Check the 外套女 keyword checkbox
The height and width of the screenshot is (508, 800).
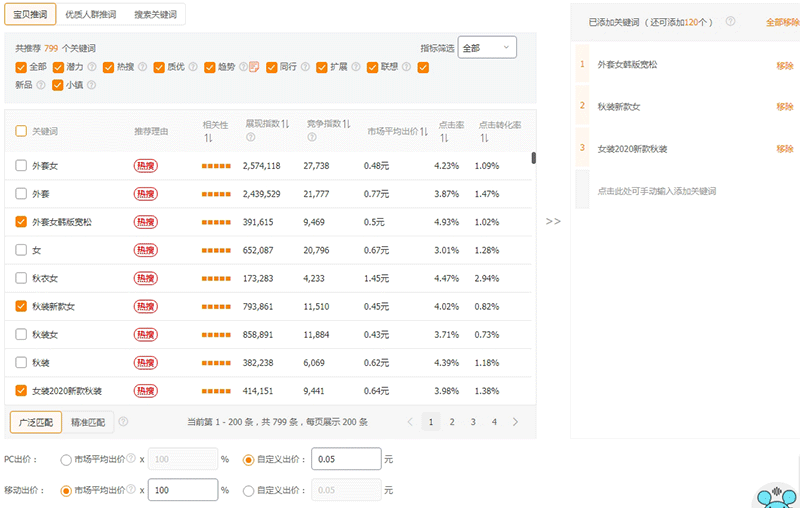(22, 165)
